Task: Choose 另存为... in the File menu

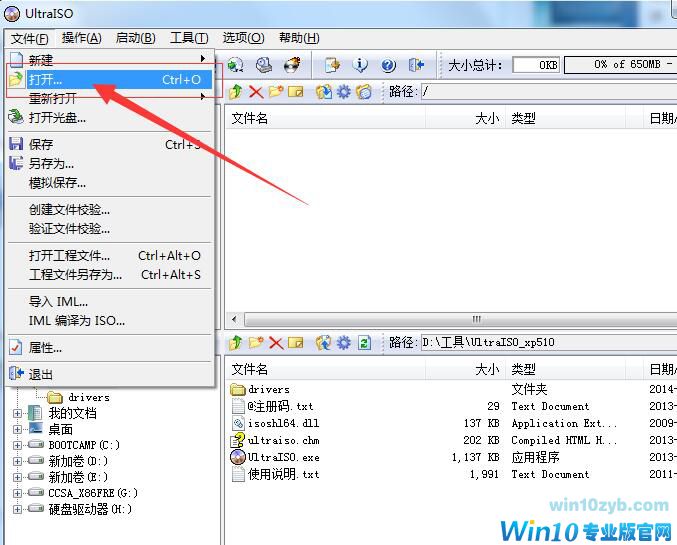Action: click(x=51, y=163)
